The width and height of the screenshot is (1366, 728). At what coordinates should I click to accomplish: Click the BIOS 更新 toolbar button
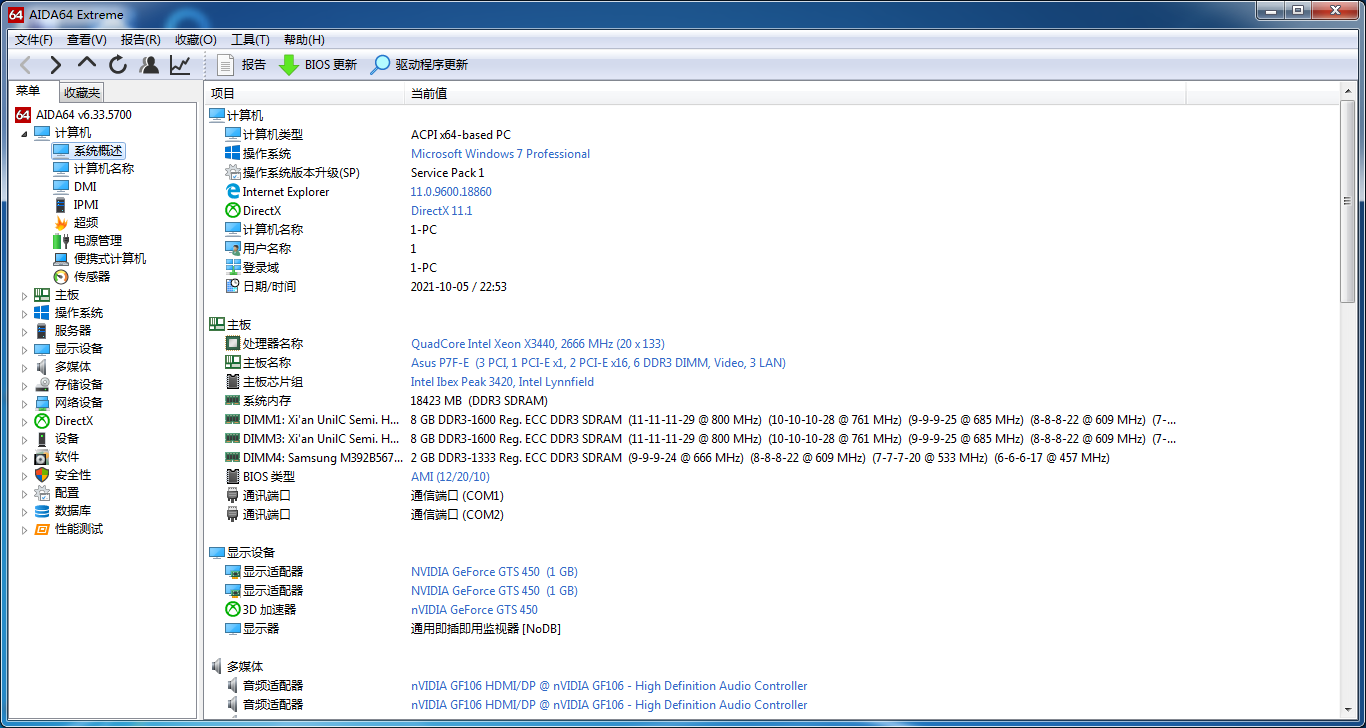(318, 65)
